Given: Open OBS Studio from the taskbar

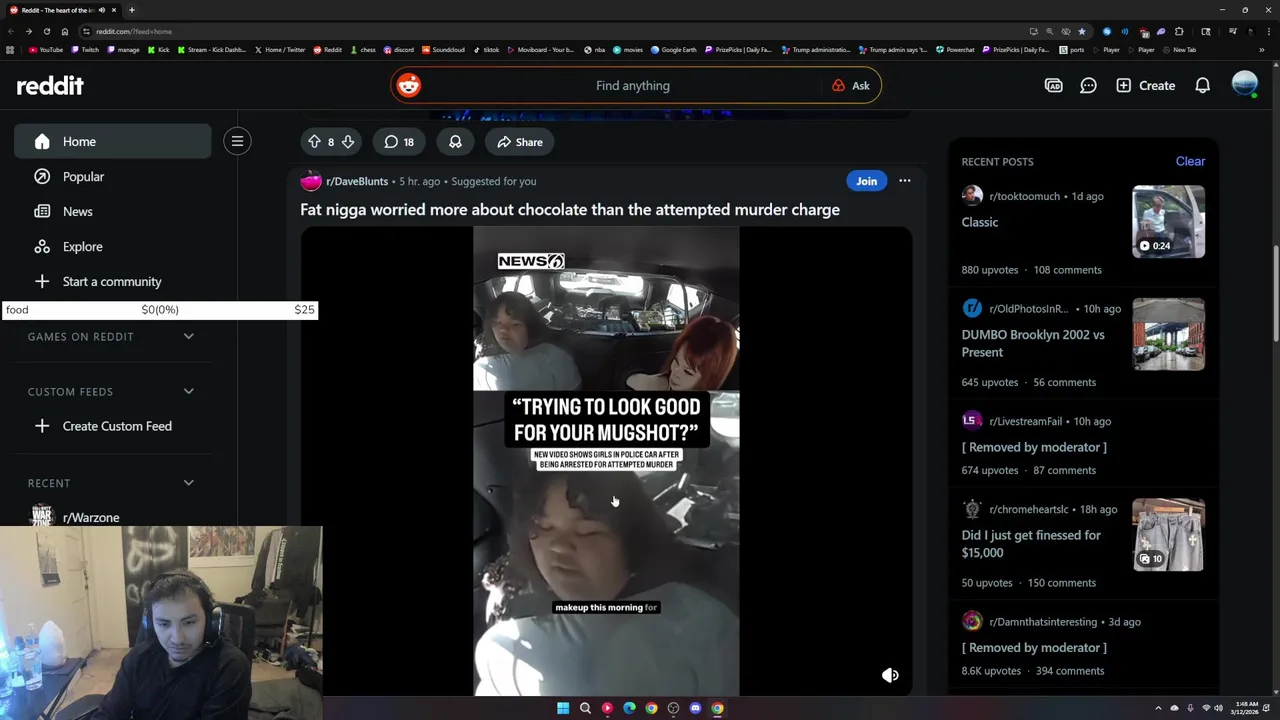Looking at the screenshot, I should pyautogui.click(x=673, y=708).
